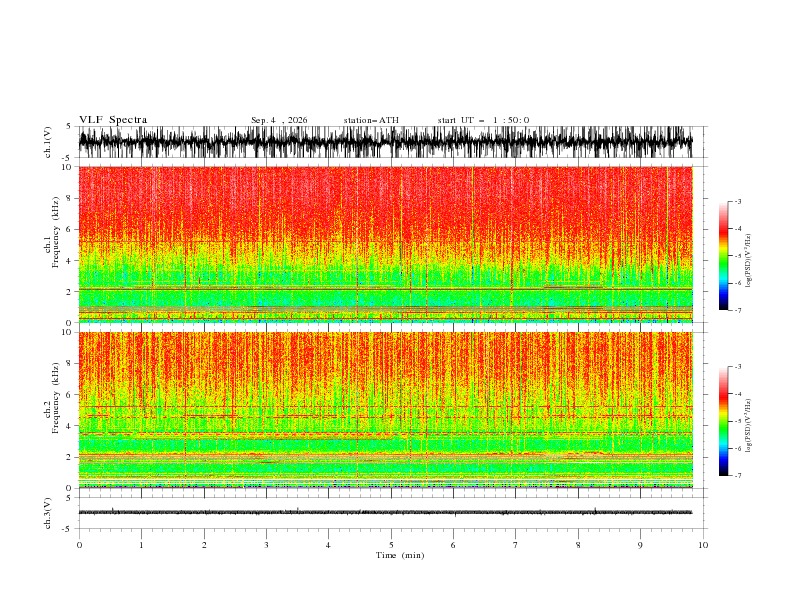The height and width of the screenshot is (612, 792).
Task: Click the ch.3(V) waveform axis label
Action: pos(48,513)
